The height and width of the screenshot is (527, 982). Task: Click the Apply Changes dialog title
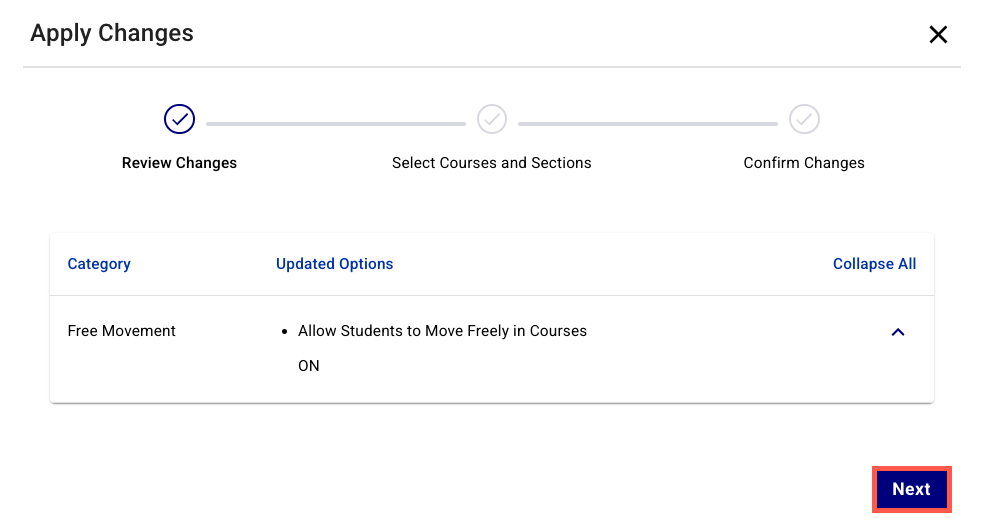point(112,33)
